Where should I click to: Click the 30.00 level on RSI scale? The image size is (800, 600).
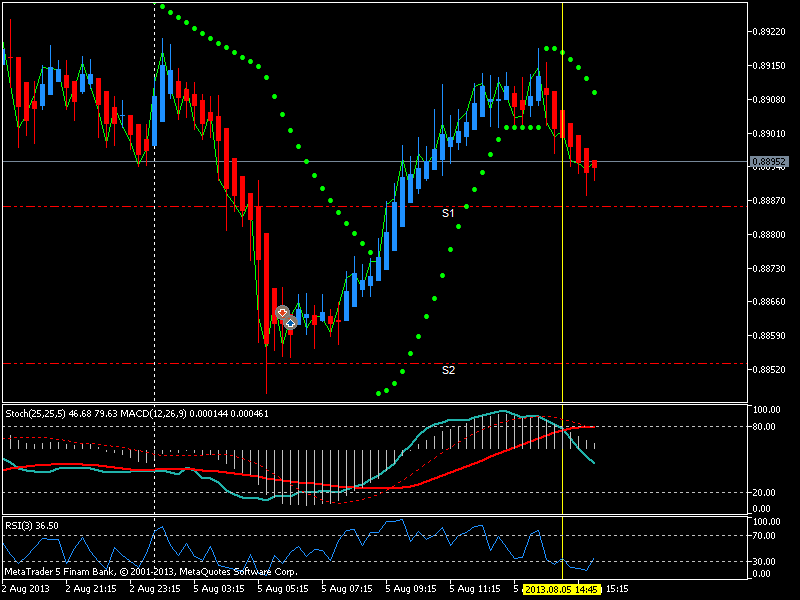764,561
